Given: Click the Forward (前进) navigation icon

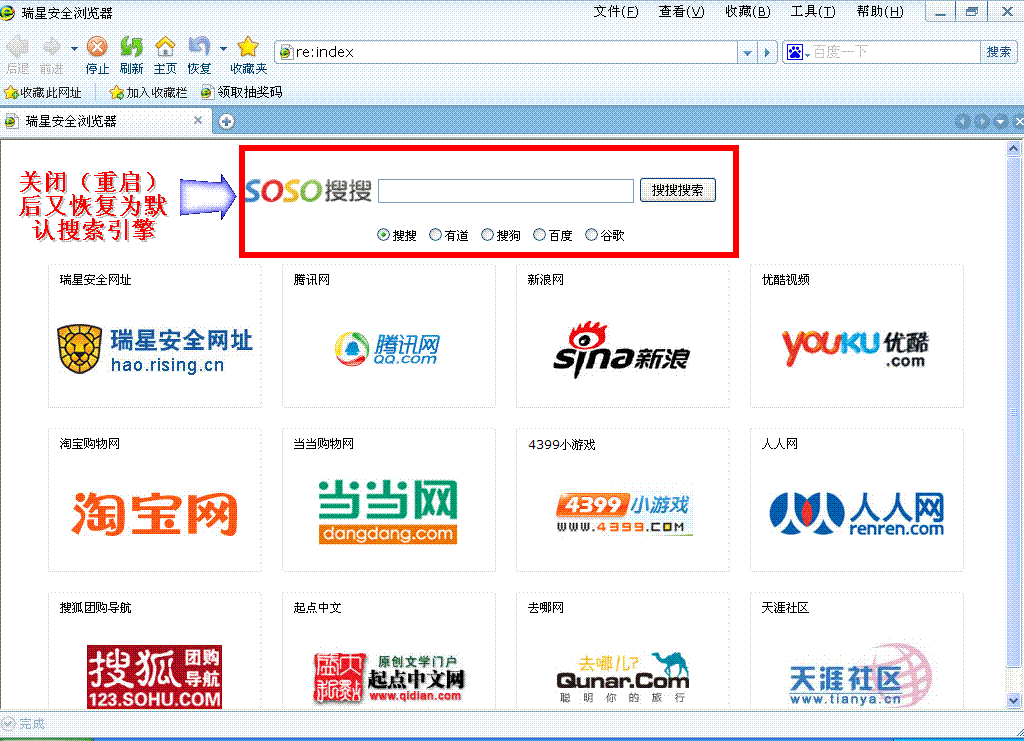Looking at the screenshot, I should pyautogui.click(x=51, y=47).
